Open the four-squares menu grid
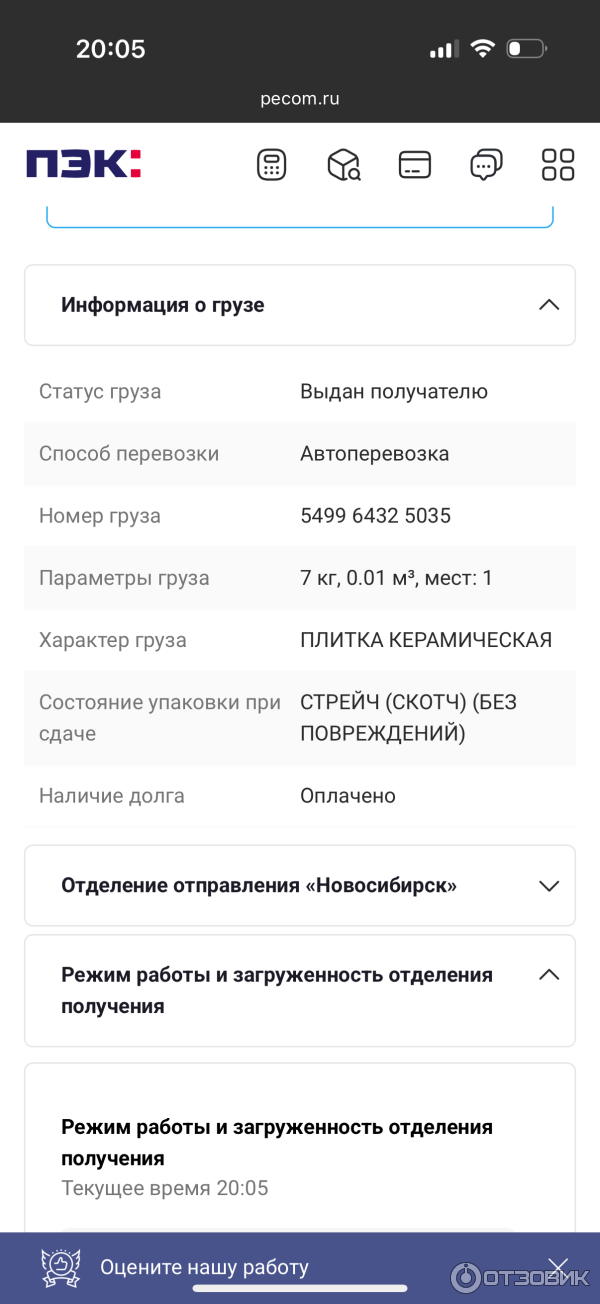600x1304 pixels. 558,165
